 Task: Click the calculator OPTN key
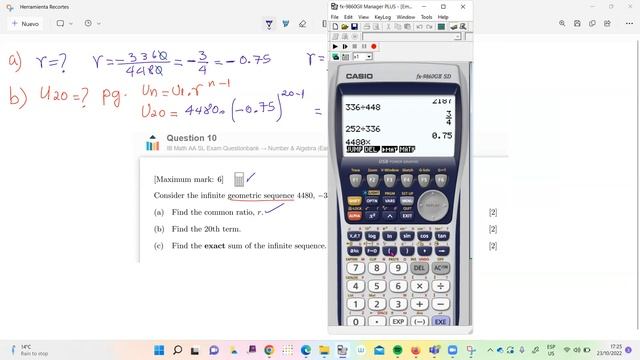pos(372,201)
